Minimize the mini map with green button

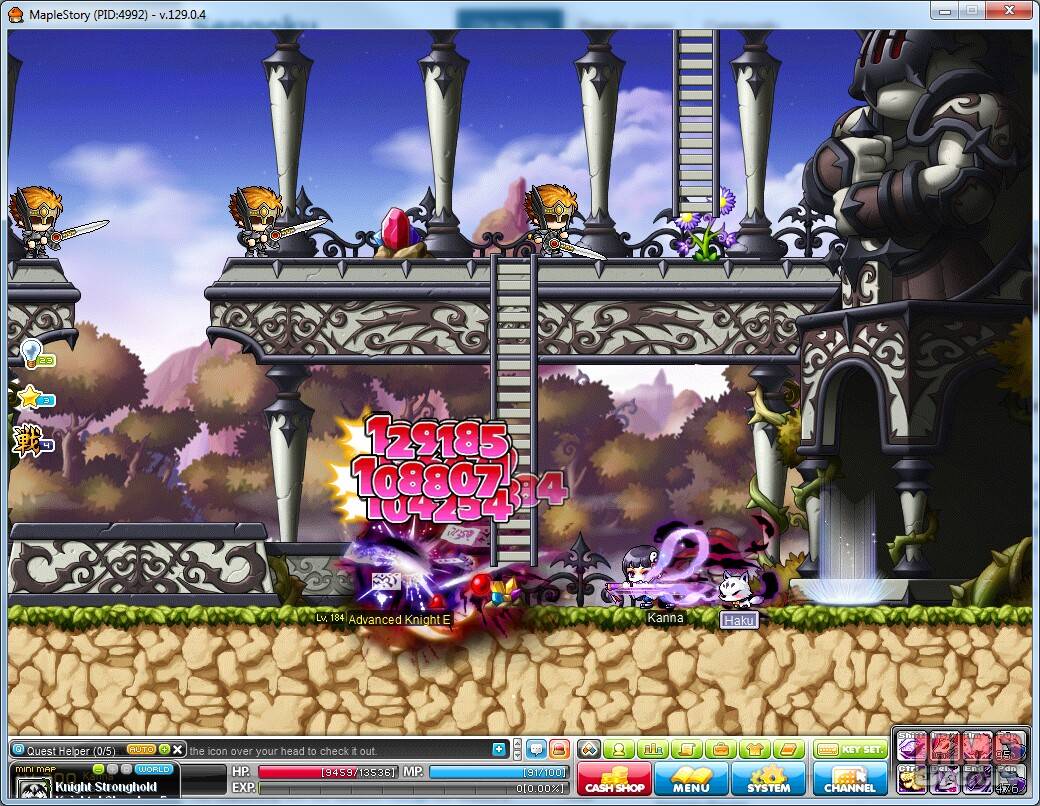click(98, 769)
